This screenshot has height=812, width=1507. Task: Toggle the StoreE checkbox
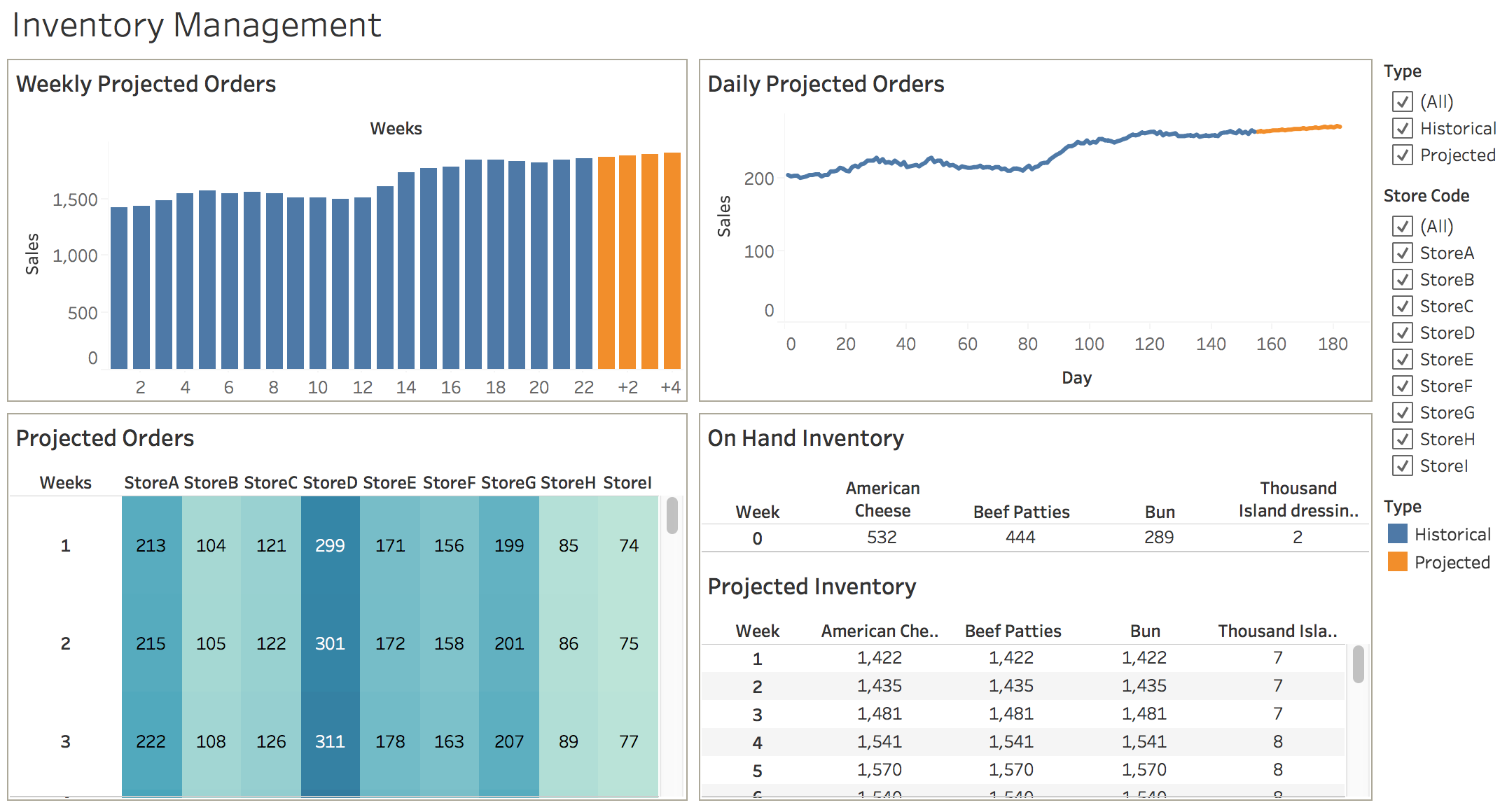point(1403,359)
